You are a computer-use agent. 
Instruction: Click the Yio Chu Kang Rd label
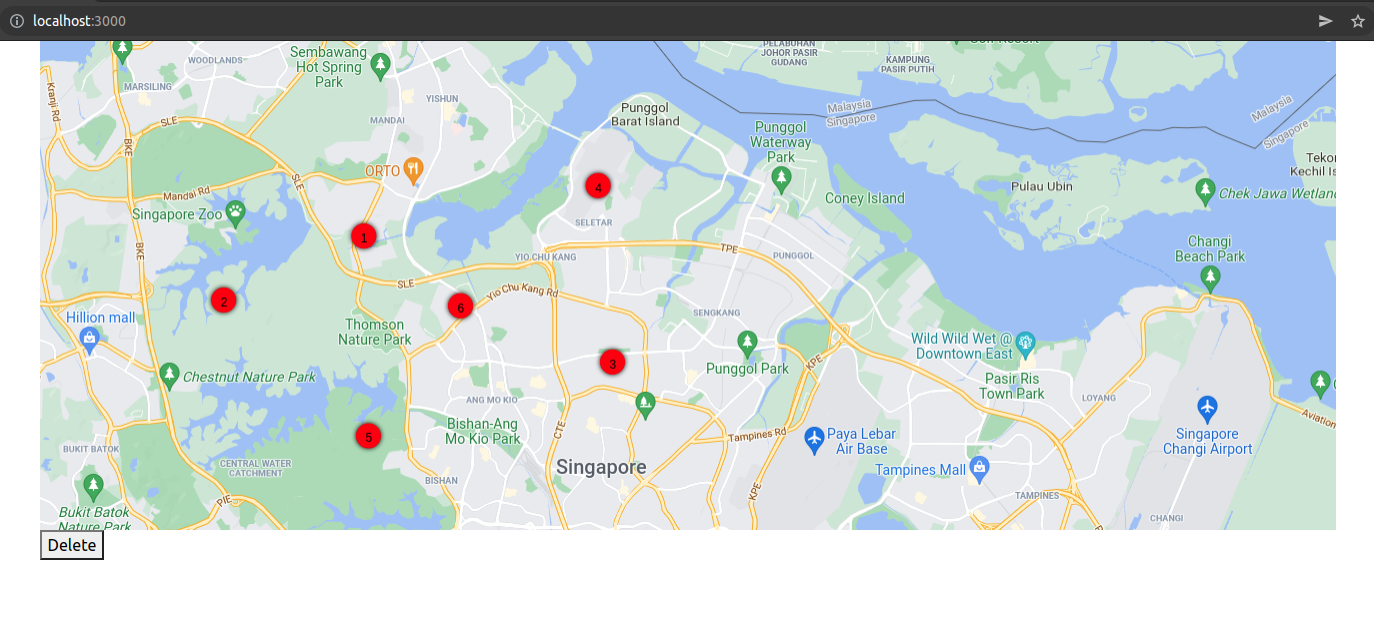pyautogui.click(x=521, y=292)
